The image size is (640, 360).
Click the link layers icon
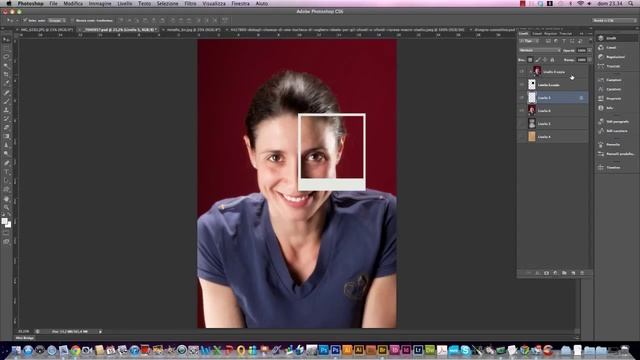(x=528, y=273)
